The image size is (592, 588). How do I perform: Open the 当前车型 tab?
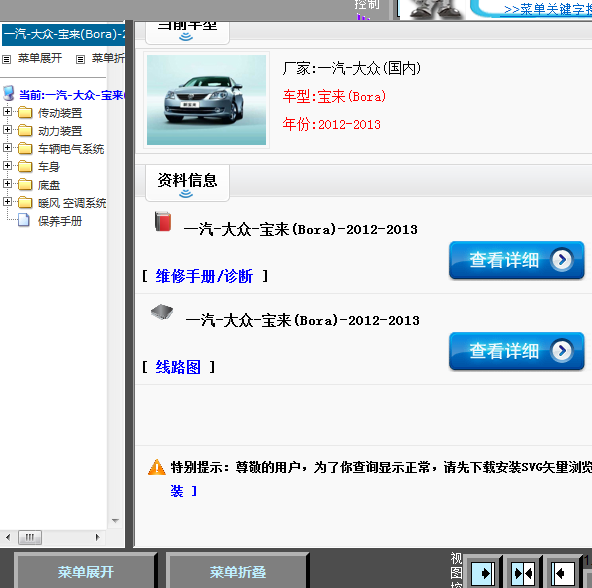pyautogui.click(x=187, y=32)
